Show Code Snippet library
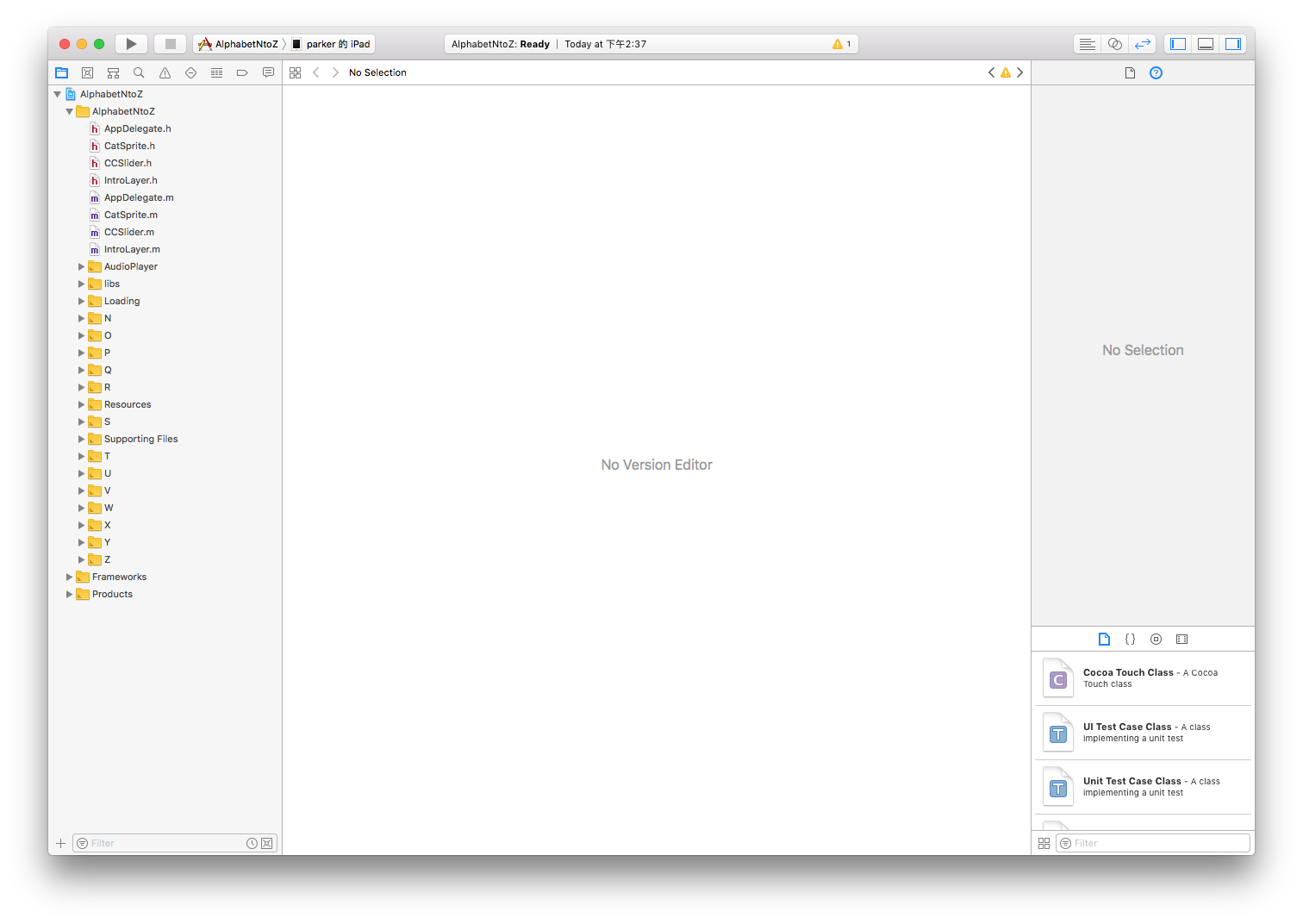 (x=1130, y=640)
